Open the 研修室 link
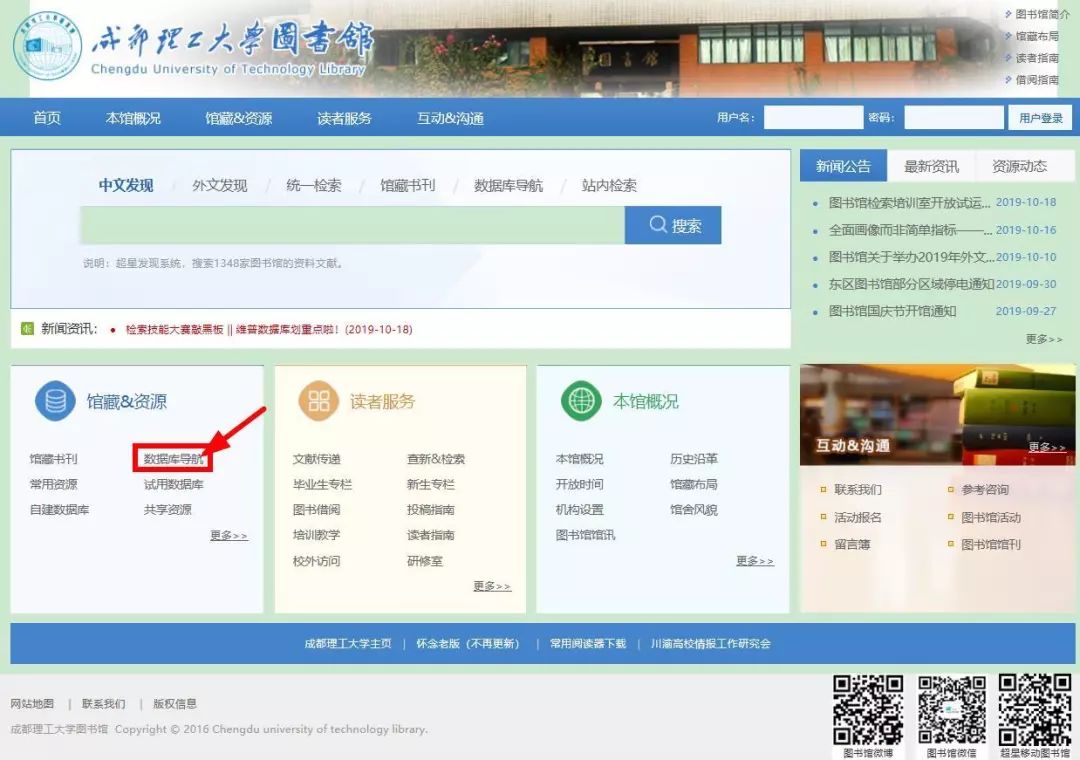 pyautogui.click(x=424, y=561)
